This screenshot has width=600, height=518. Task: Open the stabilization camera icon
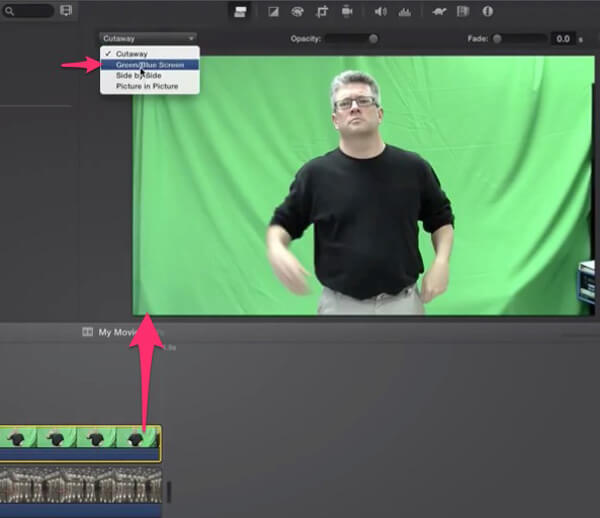click(347, 11)
